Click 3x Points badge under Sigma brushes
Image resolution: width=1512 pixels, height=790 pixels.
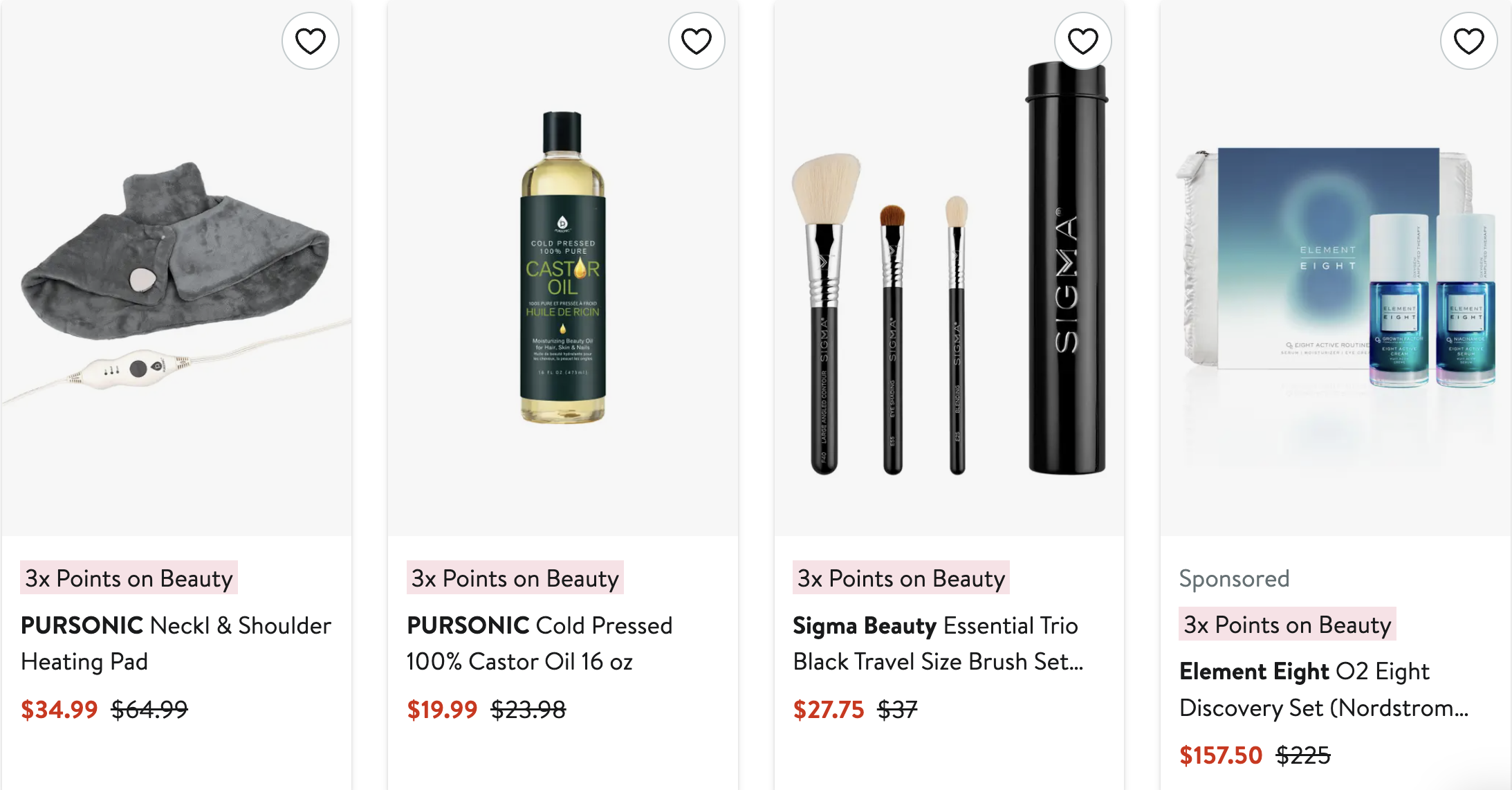(x=901, y=578)
